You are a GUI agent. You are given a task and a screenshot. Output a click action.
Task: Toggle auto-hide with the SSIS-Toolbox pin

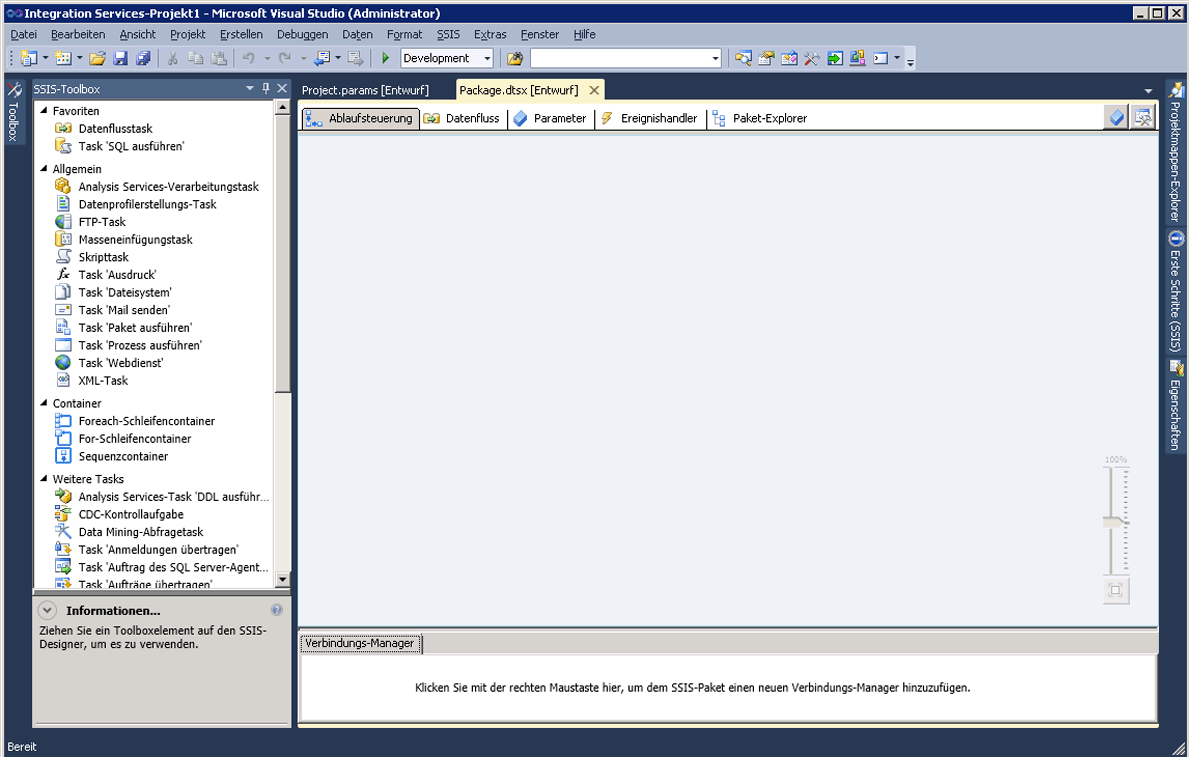(264, 88)
